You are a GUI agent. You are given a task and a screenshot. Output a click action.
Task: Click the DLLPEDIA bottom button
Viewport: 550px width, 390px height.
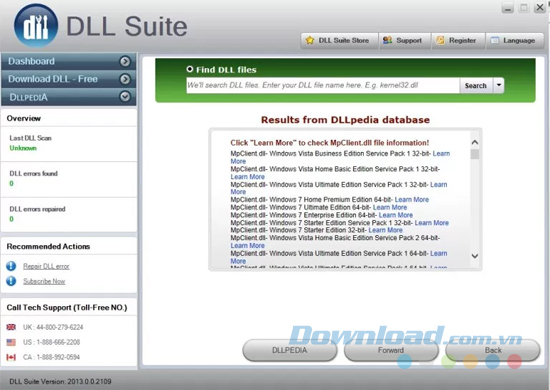(290, 350)
